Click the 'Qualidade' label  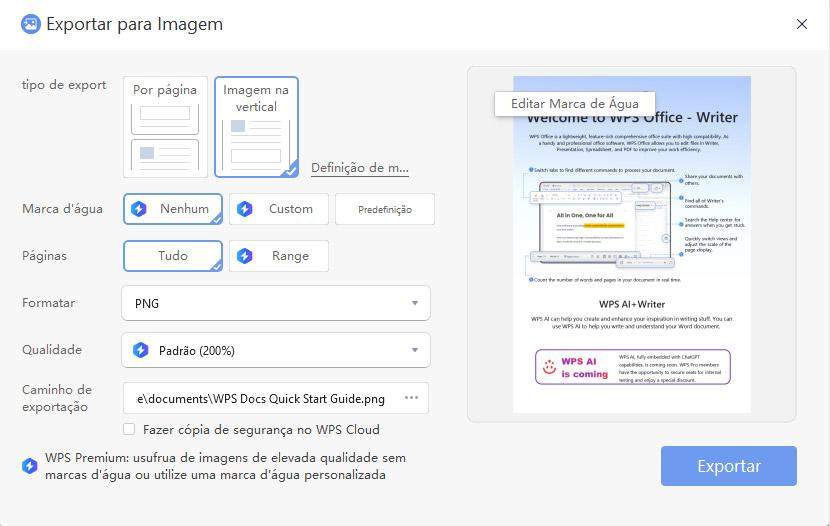pyautogui.click(x=52, y=350)
